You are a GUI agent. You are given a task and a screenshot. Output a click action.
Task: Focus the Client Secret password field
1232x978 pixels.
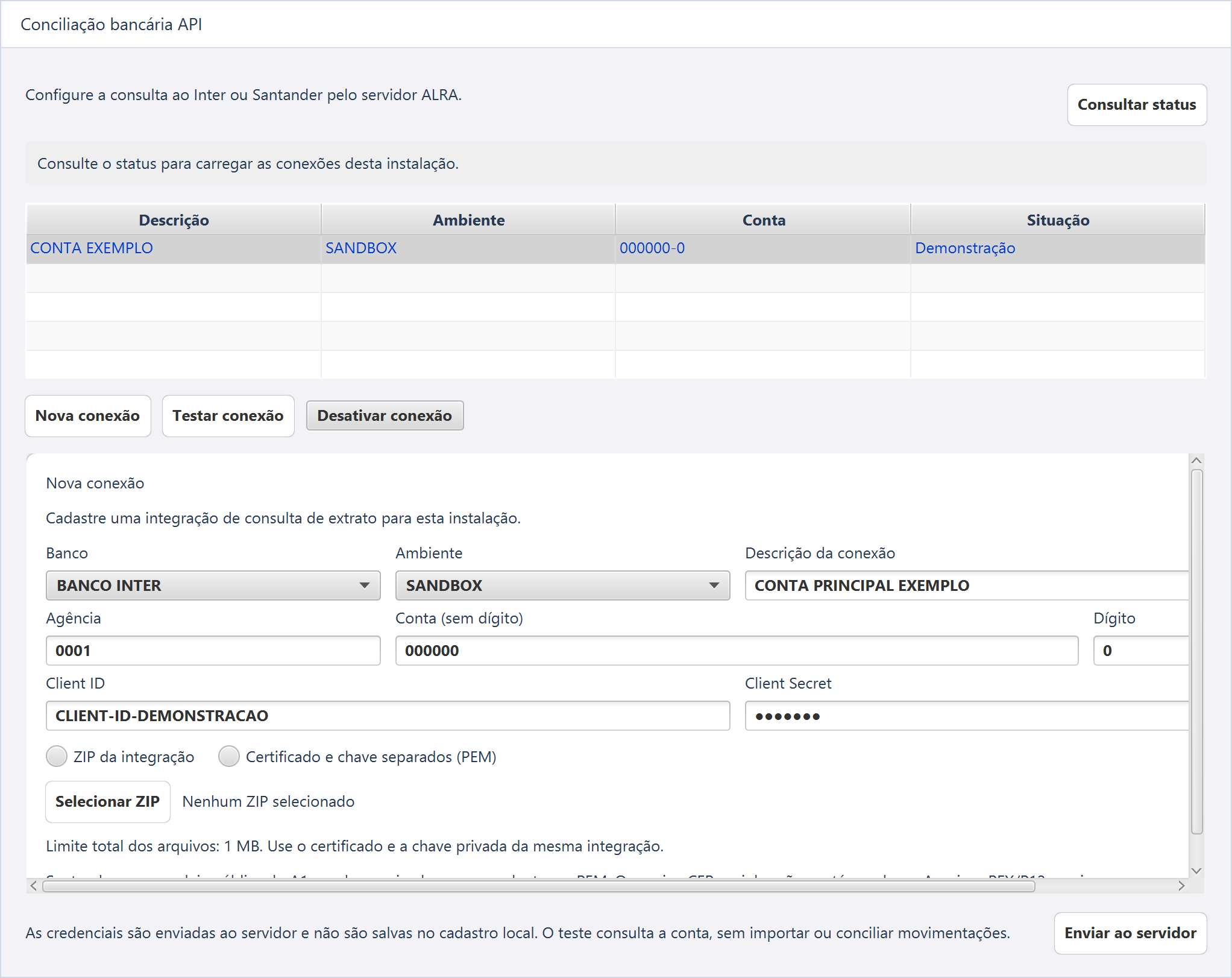tap(967, 716)
